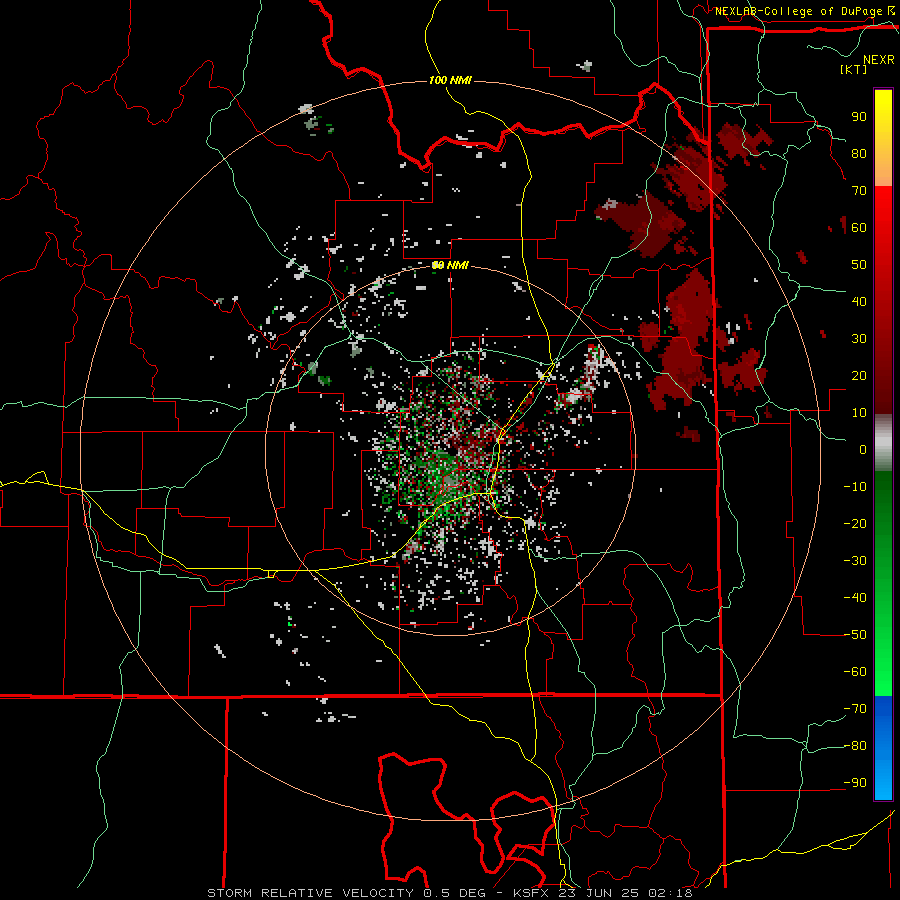Click the positive 30 kt scale value

coord(859,339)
